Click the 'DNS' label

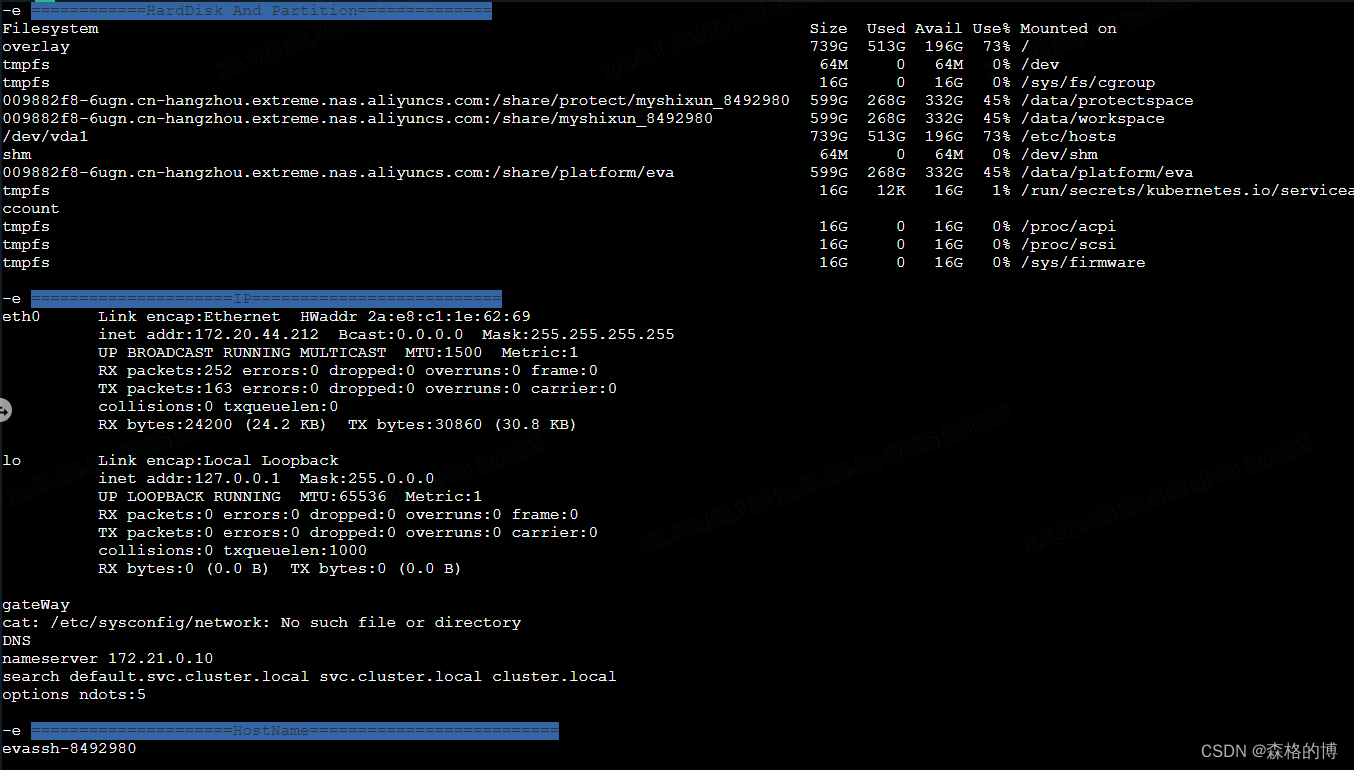pos(17,641)
